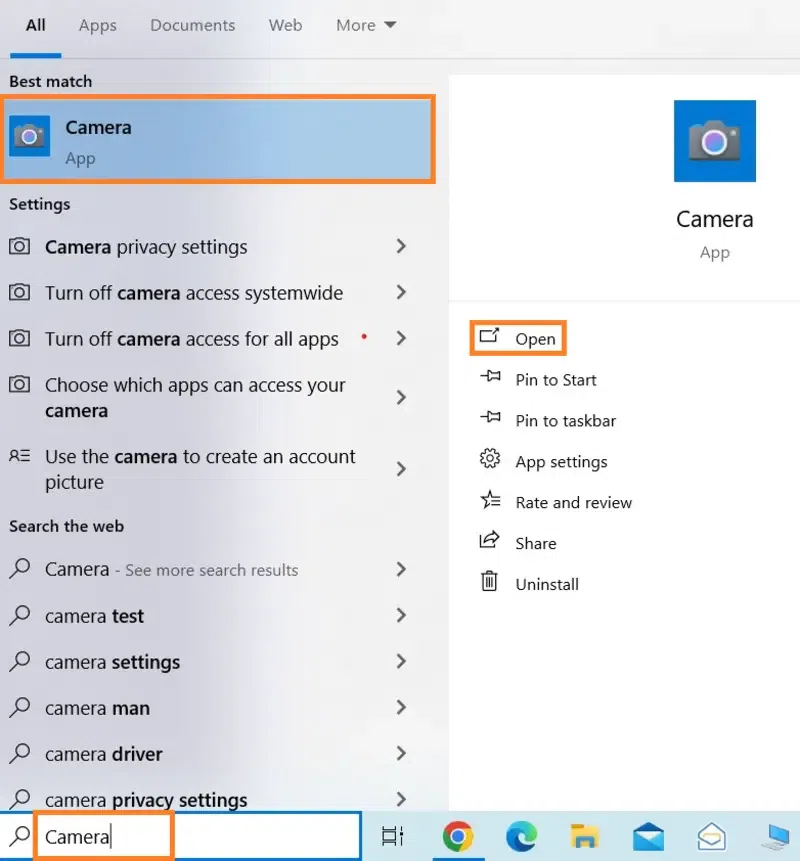This screenshot has width=800, height=861.
Task: Open Task View from the taskbar
Action: tap(393, 836)
